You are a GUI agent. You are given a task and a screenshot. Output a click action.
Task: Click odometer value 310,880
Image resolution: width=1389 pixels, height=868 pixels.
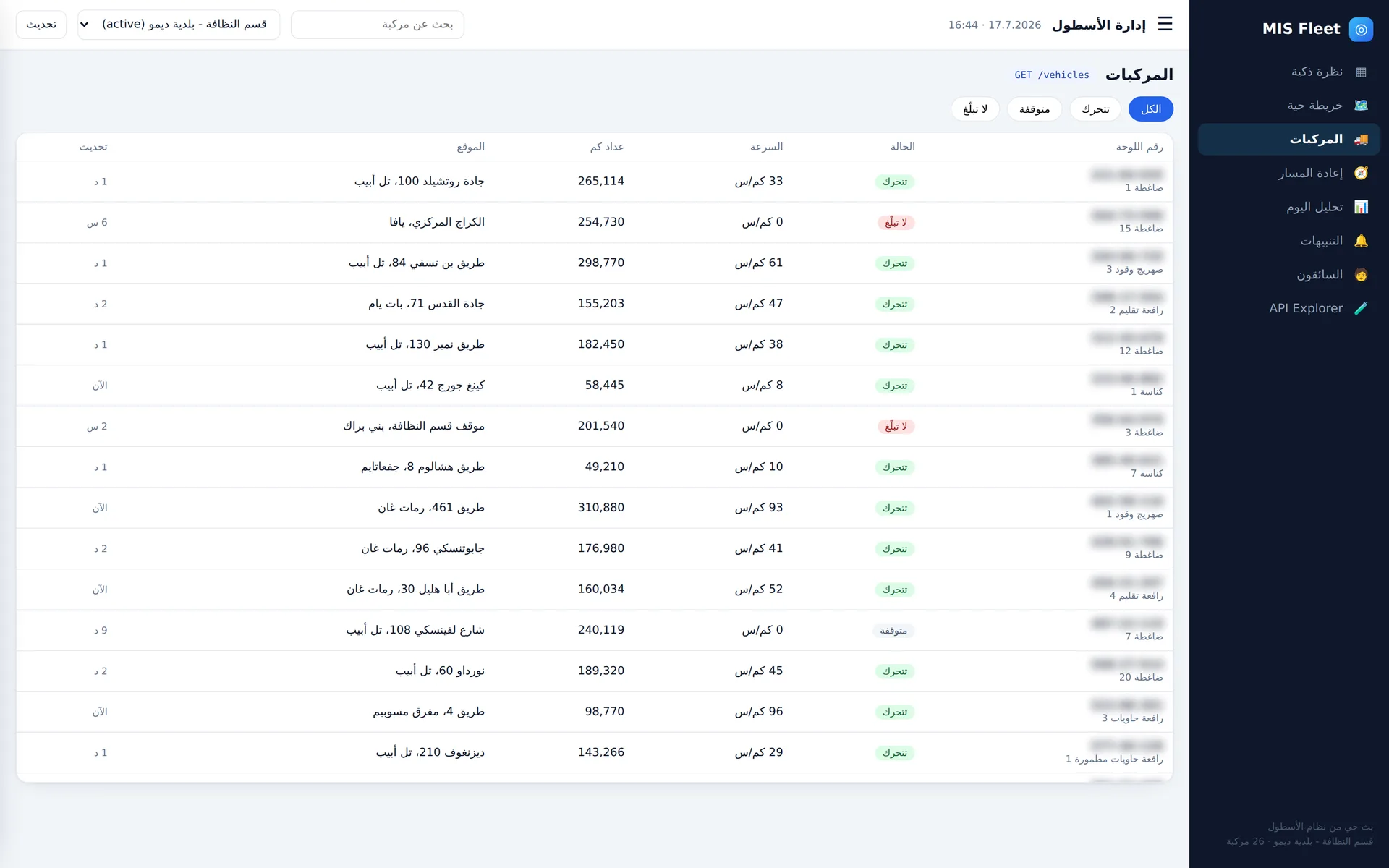pos(601,508)
